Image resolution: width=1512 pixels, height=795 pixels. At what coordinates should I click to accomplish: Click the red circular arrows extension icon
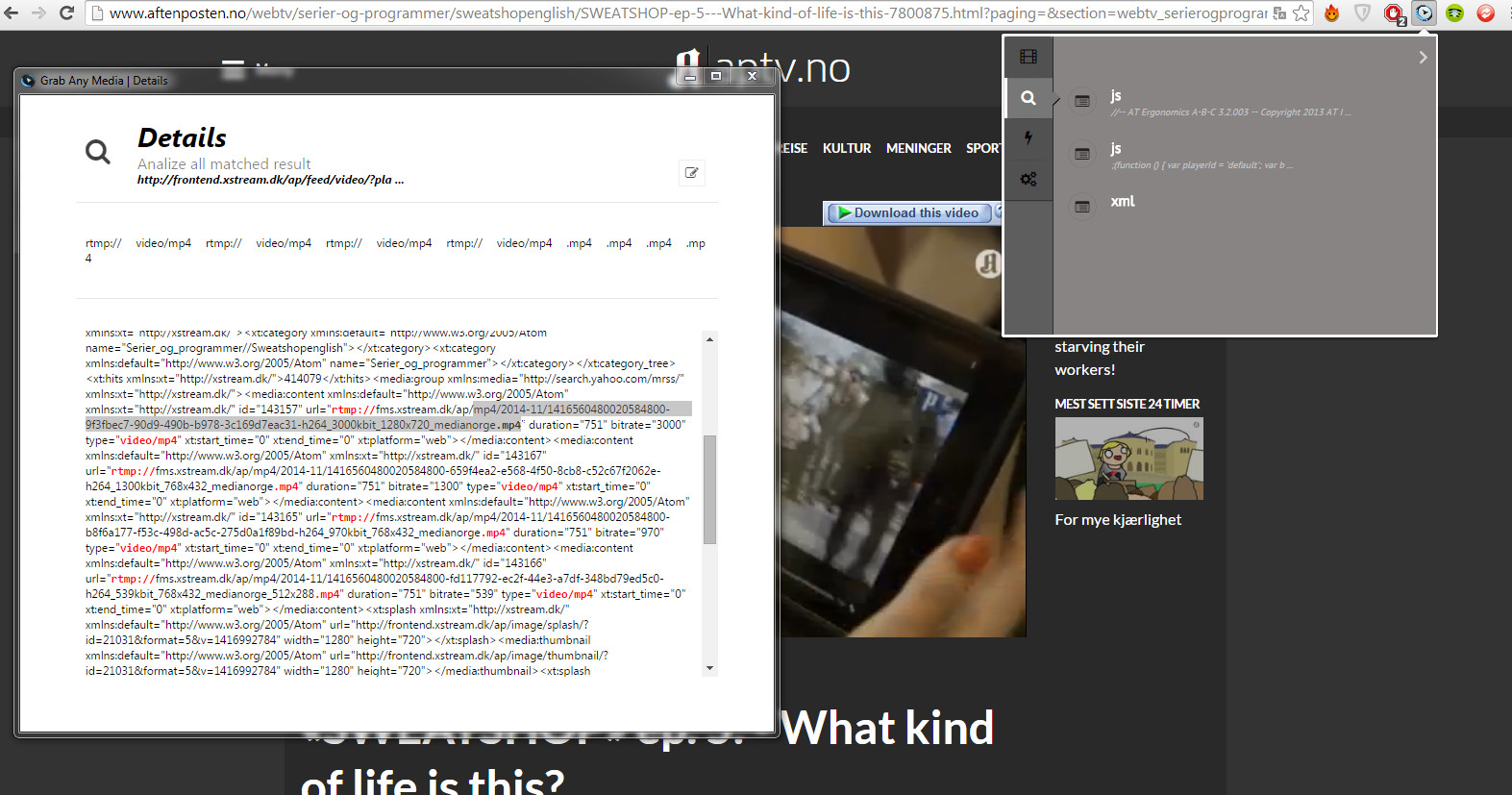pos(1486,13)
